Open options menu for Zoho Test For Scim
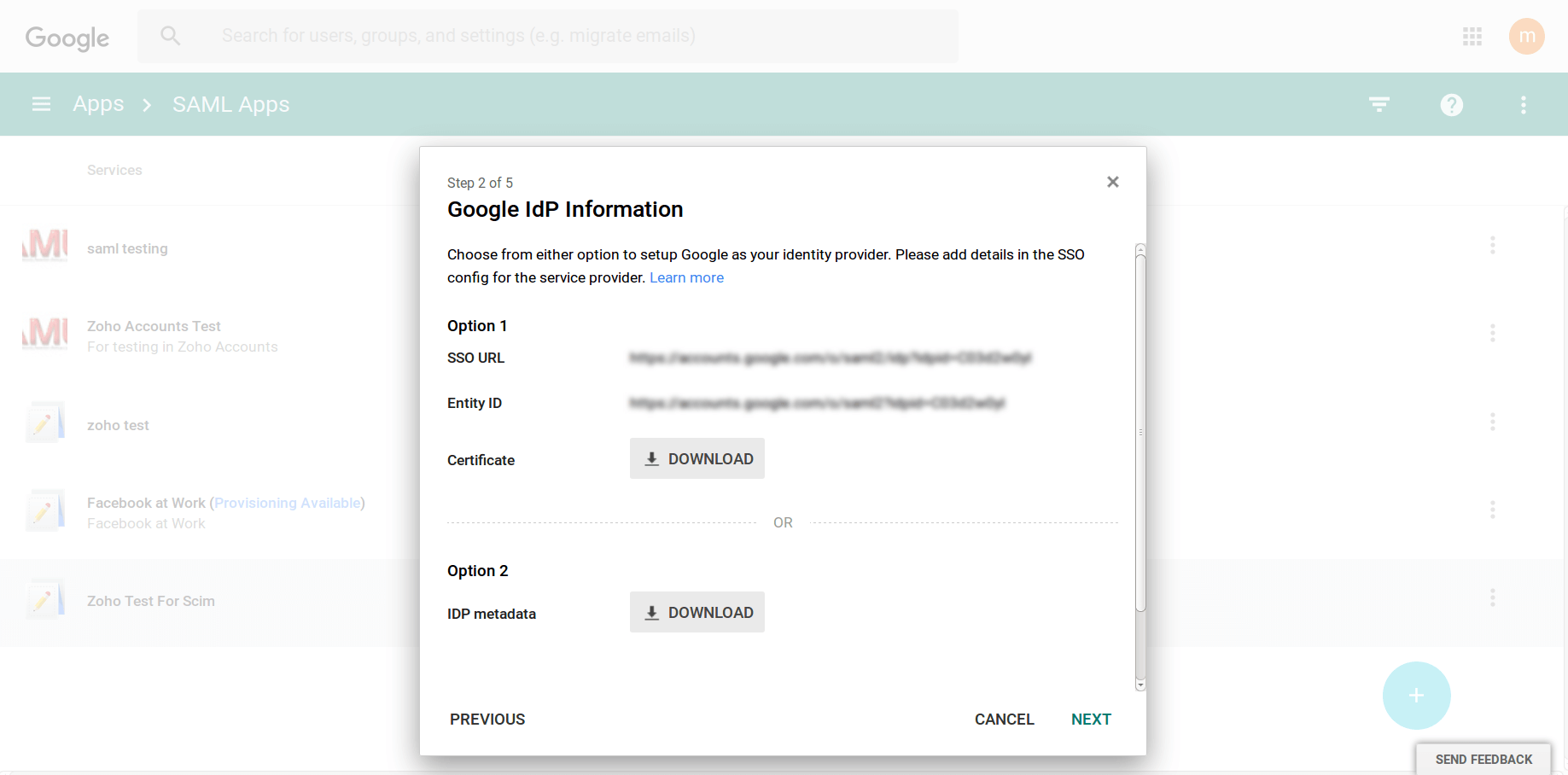The height and width of the screenshot is (775, 1568). click(x=1492, y=597)
